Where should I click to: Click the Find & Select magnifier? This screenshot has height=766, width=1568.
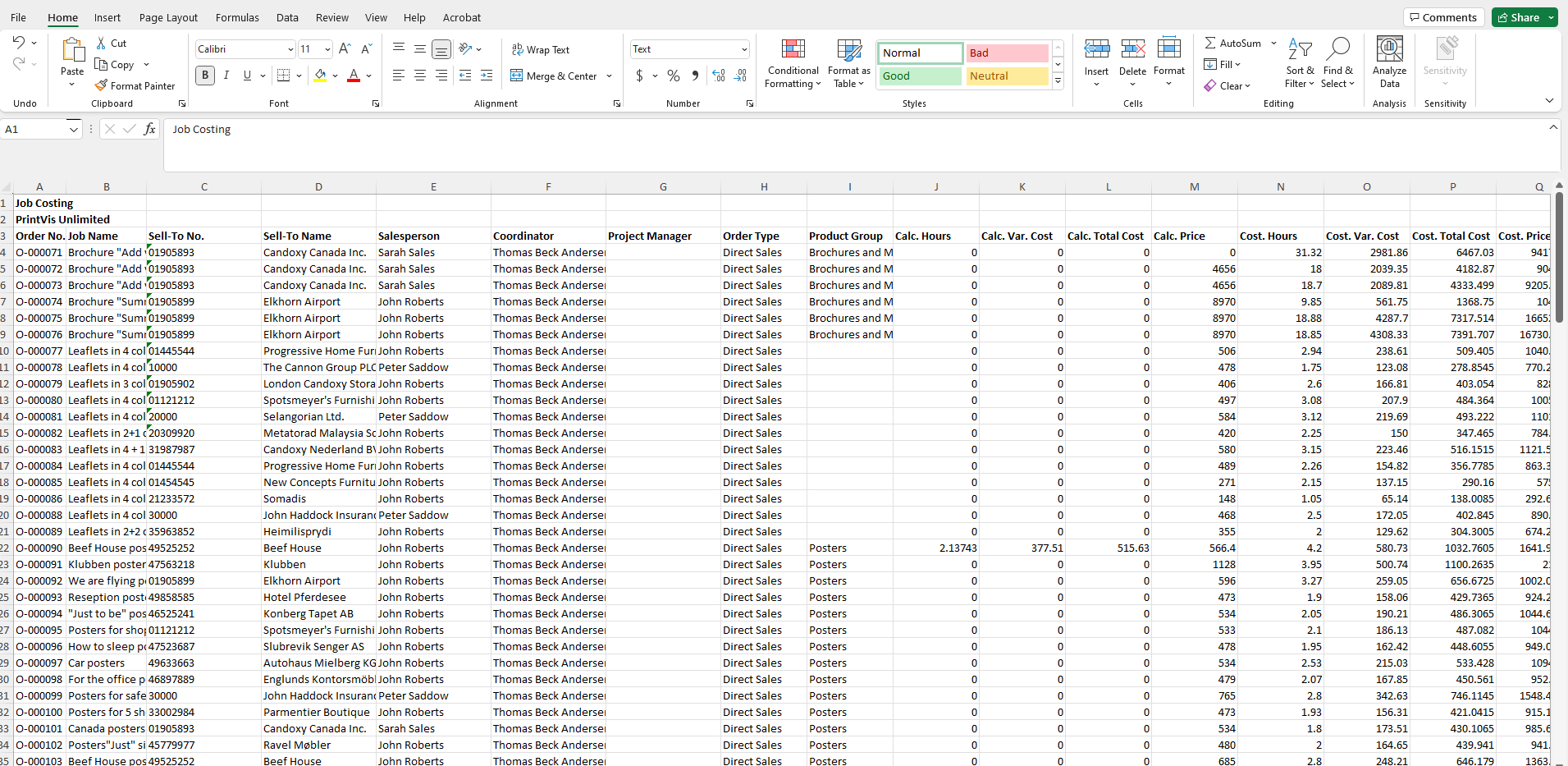[1337, 50]
